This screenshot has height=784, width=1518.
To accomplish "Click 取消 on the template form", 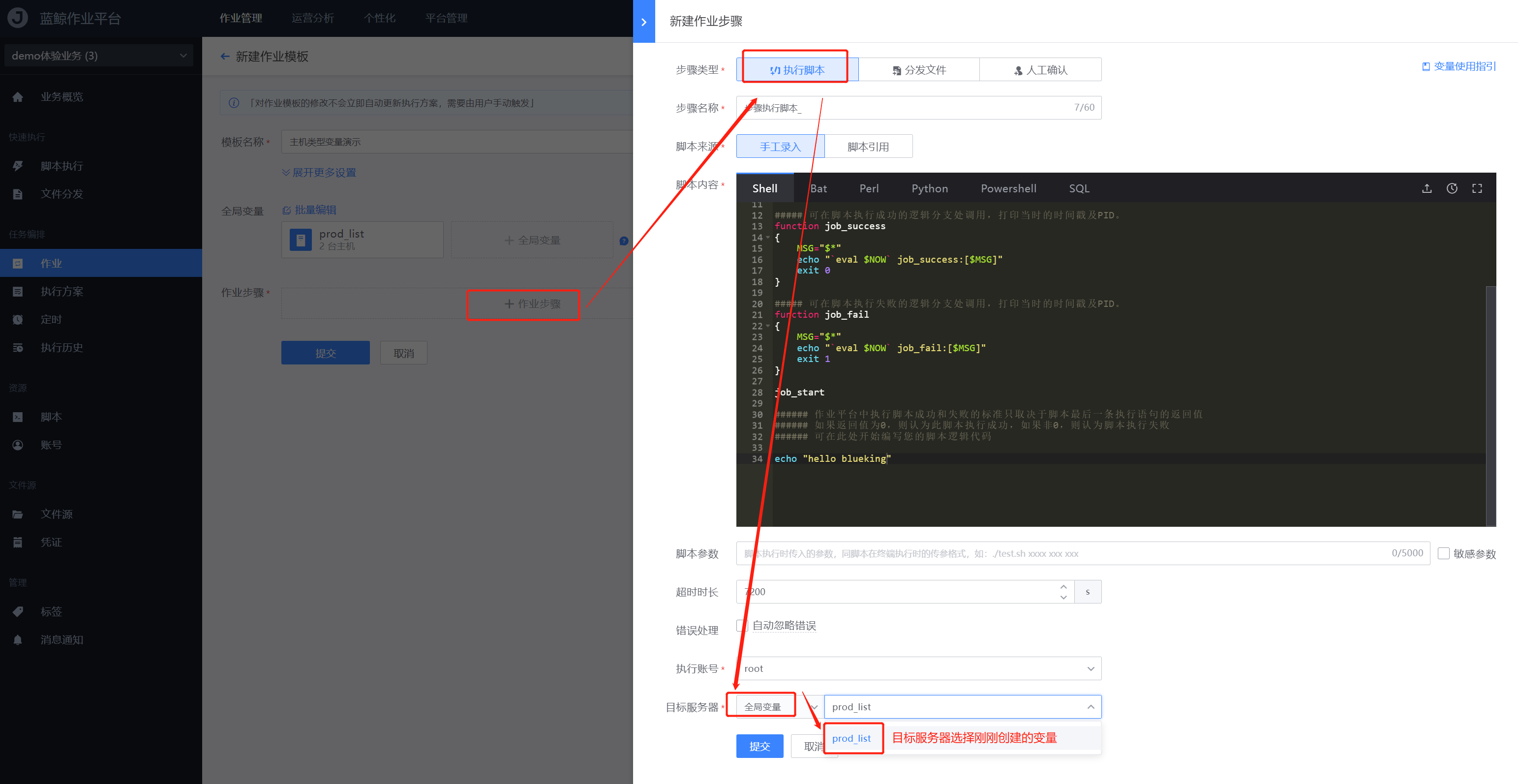I will pos(404,353).
